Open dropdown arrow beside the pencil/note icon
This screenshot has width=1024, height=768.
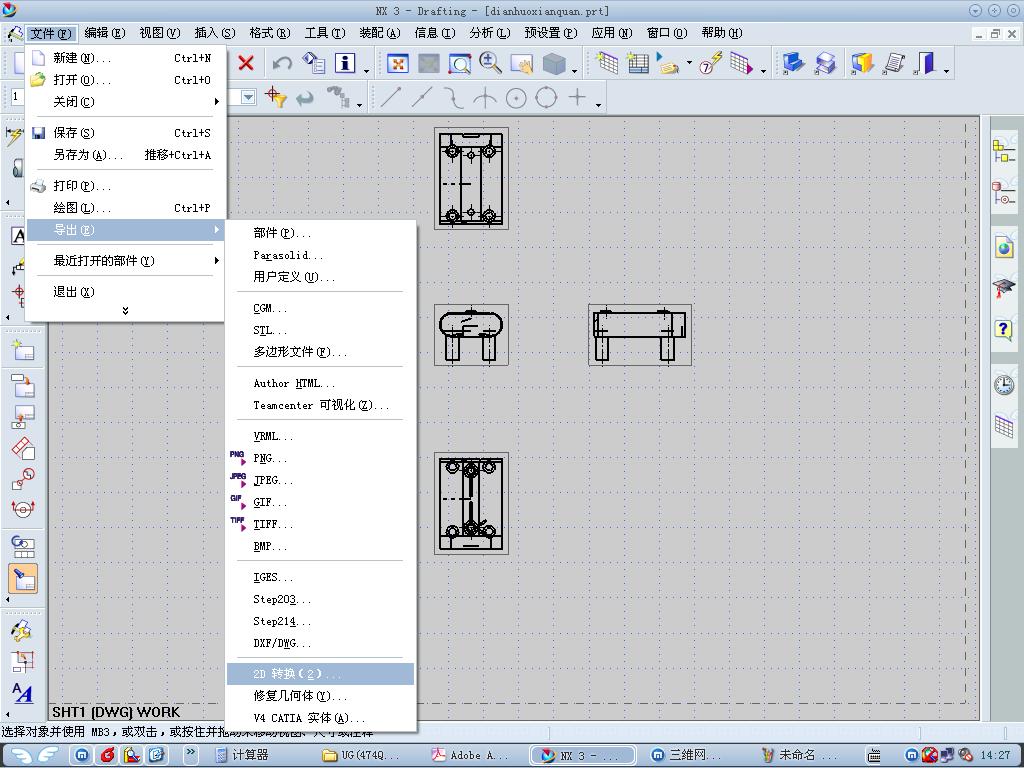pos(689,63)
